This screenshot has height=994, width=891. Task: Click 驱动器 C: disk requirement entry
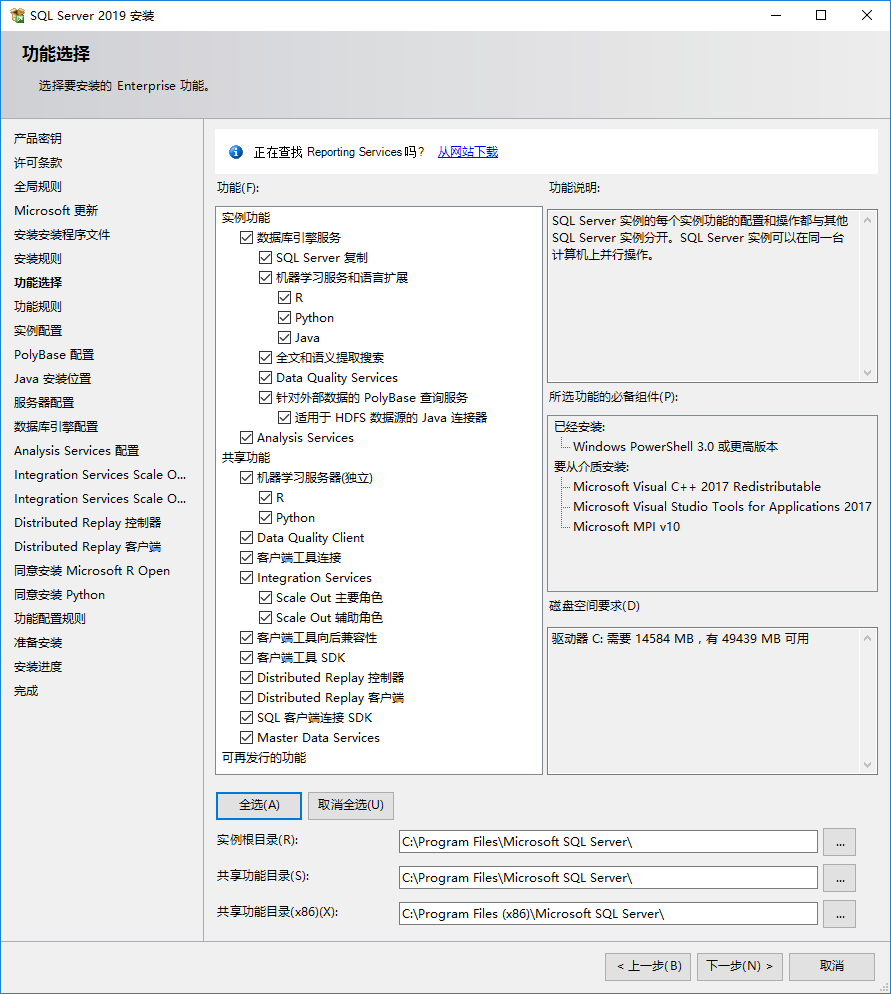(680, 639)
